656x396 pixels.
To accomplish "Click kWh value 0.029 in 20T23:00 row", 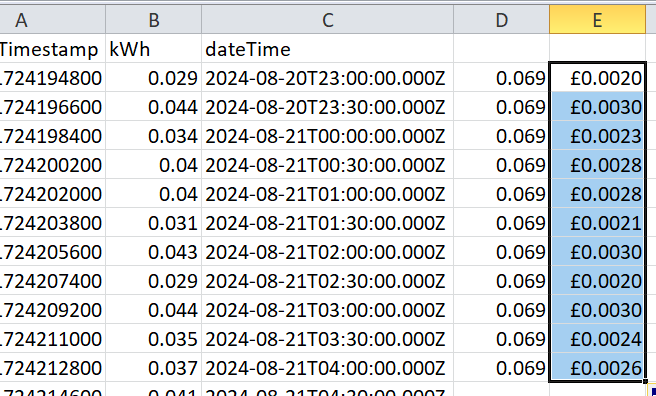I will pos(154,78).
